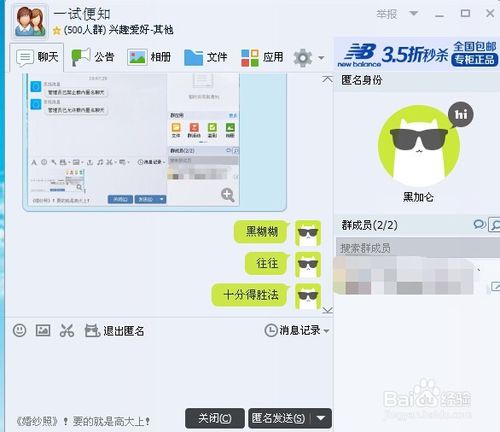
Task: Open the 相册 tab
Action: 149,57
